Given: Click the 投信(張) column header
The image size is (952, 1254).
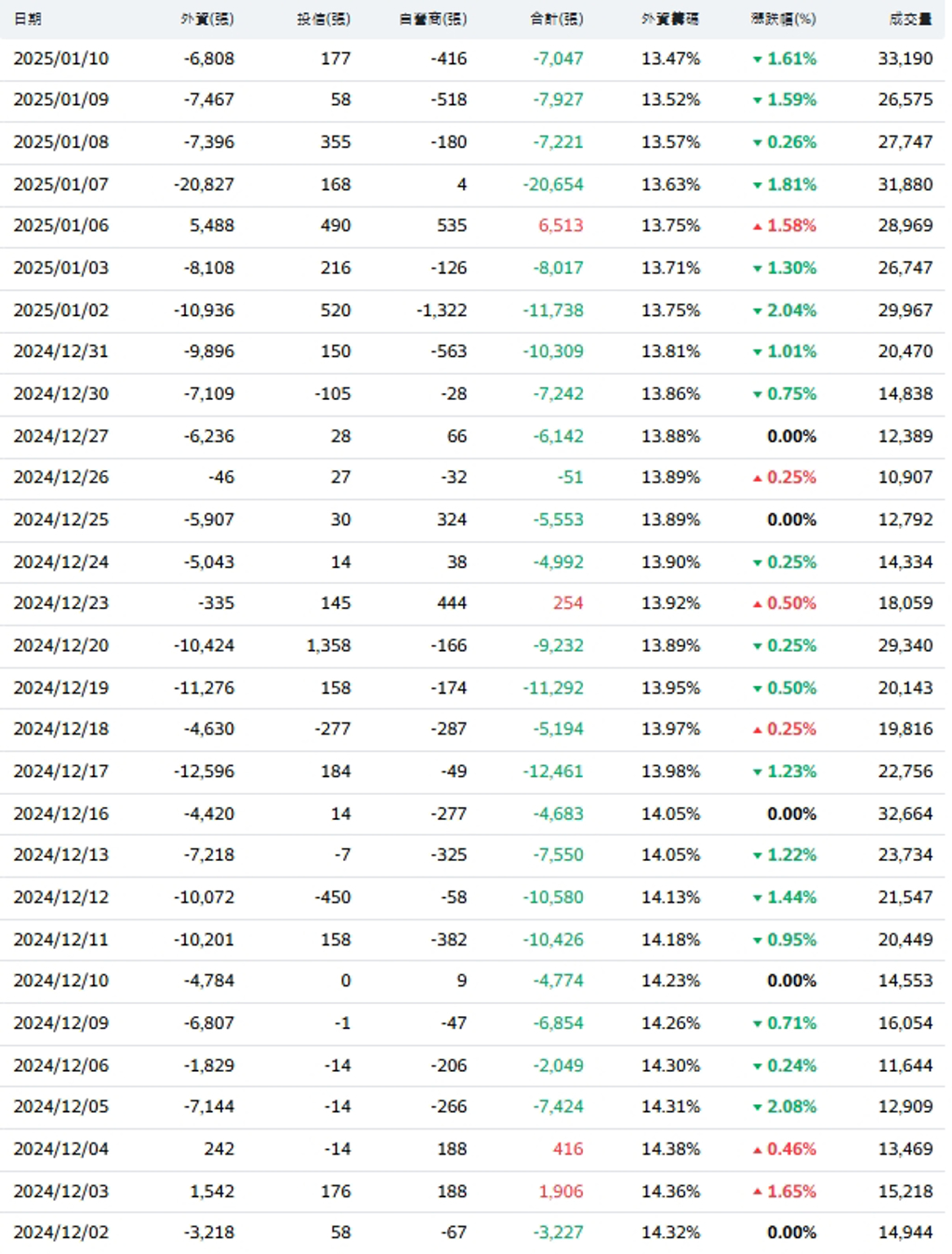Looking at the screenshot, I should coord(324,19).
